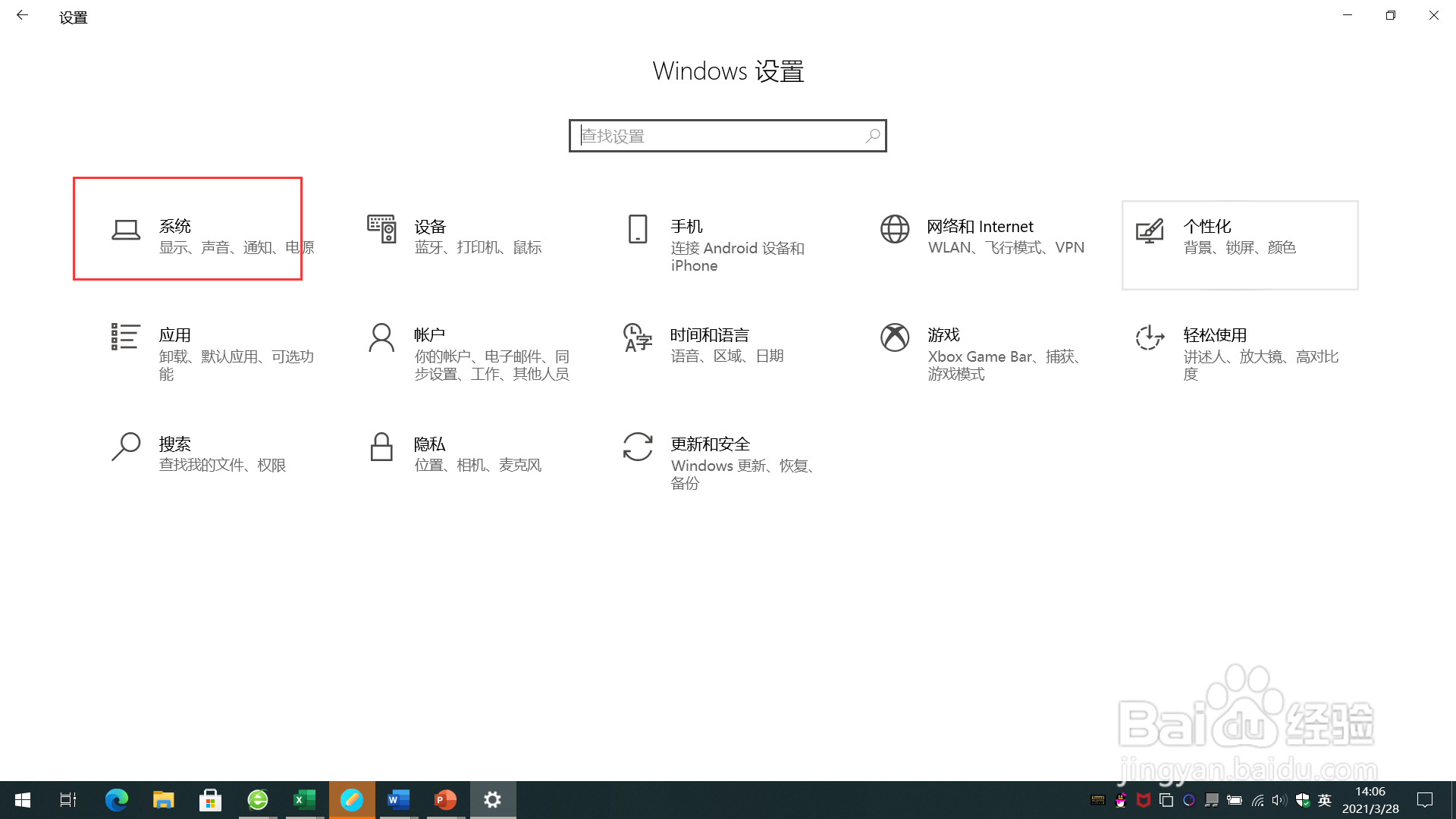Open Update & Security (更新和安全) icon
The image size is (1456, 819).
[x=638, y=447]
